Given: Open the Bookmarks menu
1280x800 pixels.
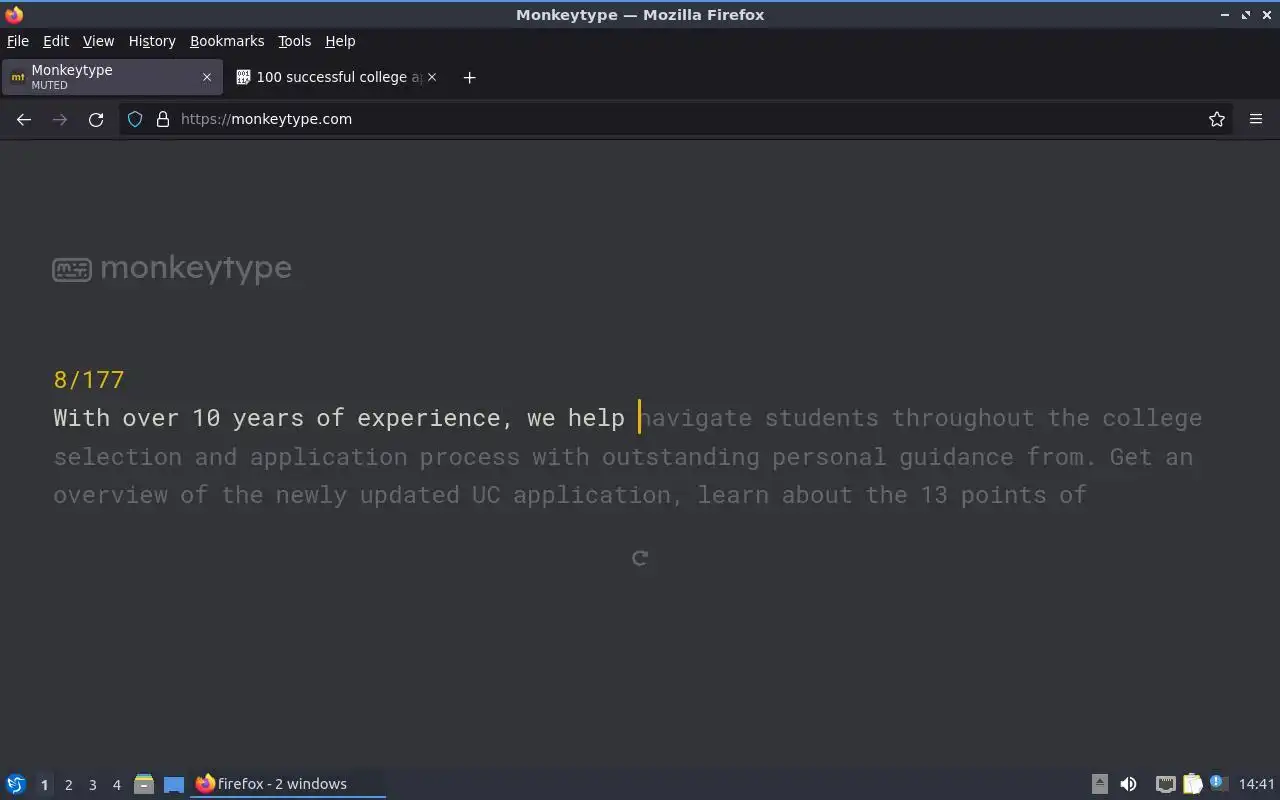Looking at the screenshot, I should tap(227, 41).
